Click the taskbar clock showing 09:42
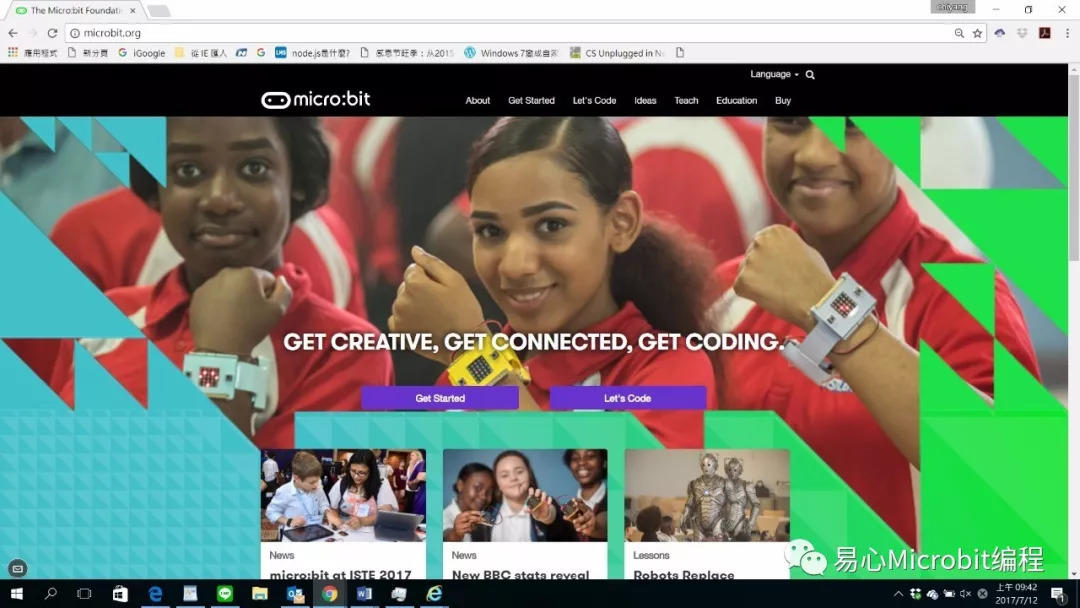The width and height of the screenshot is (1080, 608). tap(1016, 594)
